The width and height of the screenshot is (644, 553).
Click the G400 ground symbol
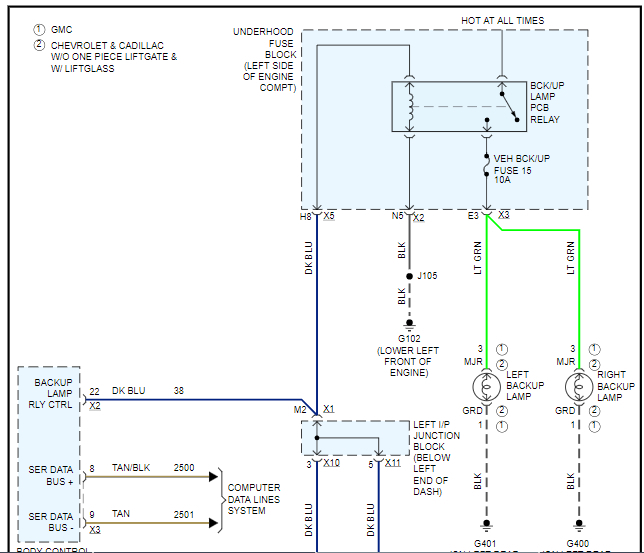point(579,525)
